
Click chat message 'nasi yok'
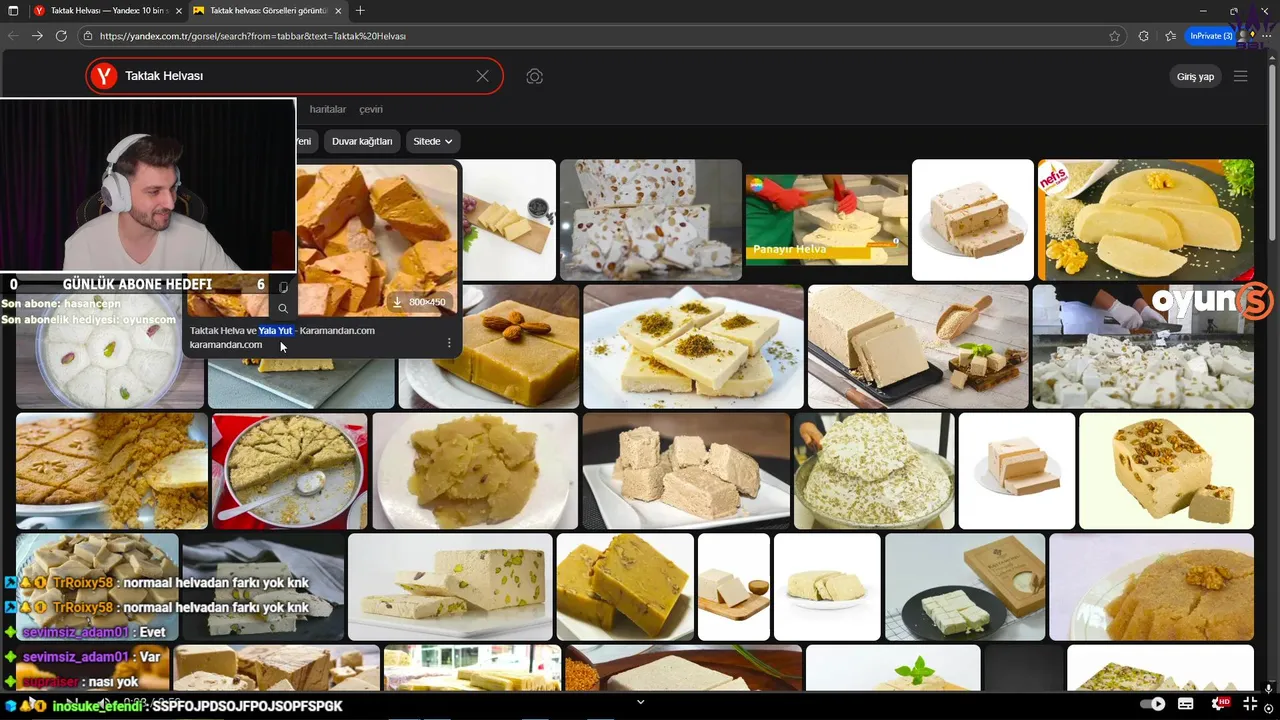point(113,682)
